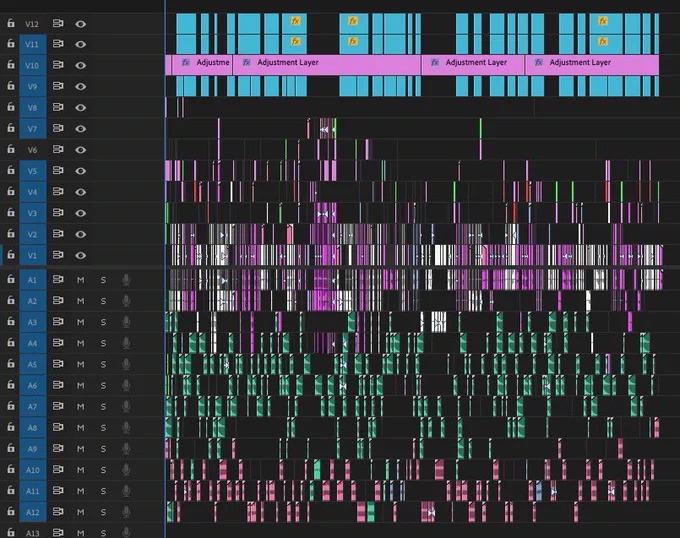The image size is (680, 538).
Task: Target track A13 header label
Action: pos(33,533)
